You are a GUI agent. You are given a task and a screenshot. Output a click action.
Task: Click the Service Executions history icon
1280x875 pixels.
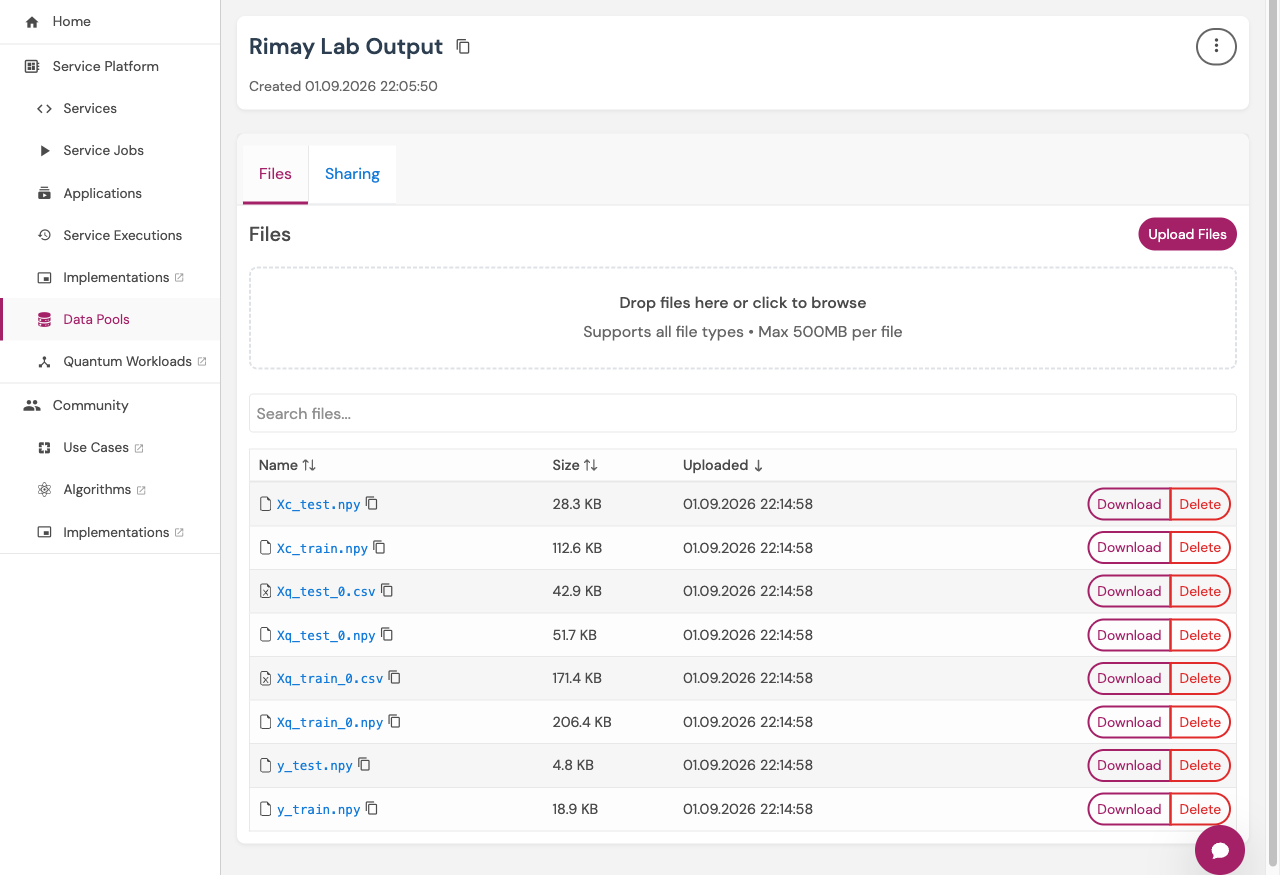tap(44, 235)
